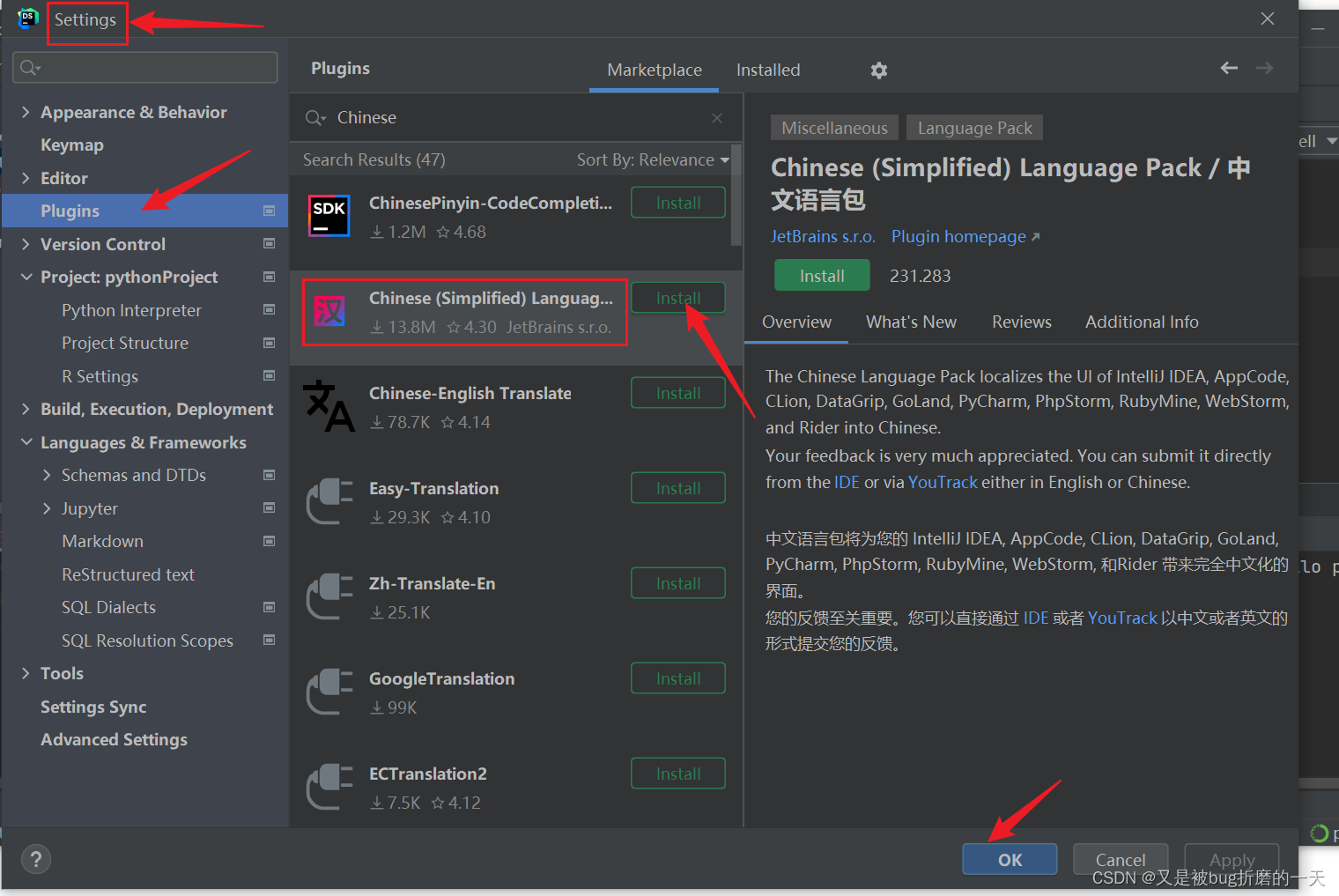Open the Reviews tab
Image resolution: width=1339 pixels, height=896 pixels.
(1022, 322)
